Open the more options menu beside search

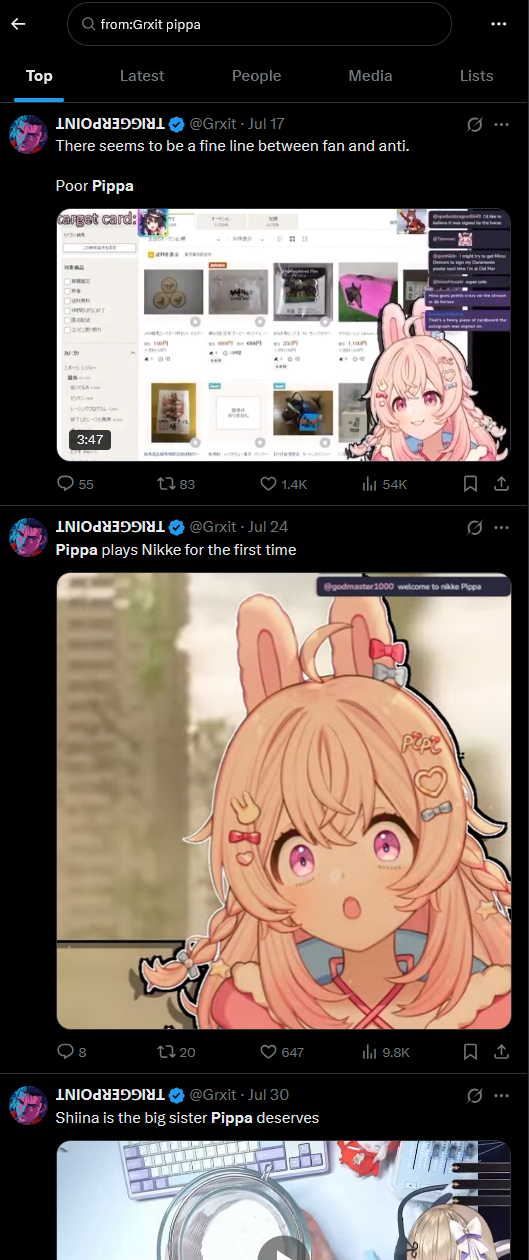click(x=499, y=24)
